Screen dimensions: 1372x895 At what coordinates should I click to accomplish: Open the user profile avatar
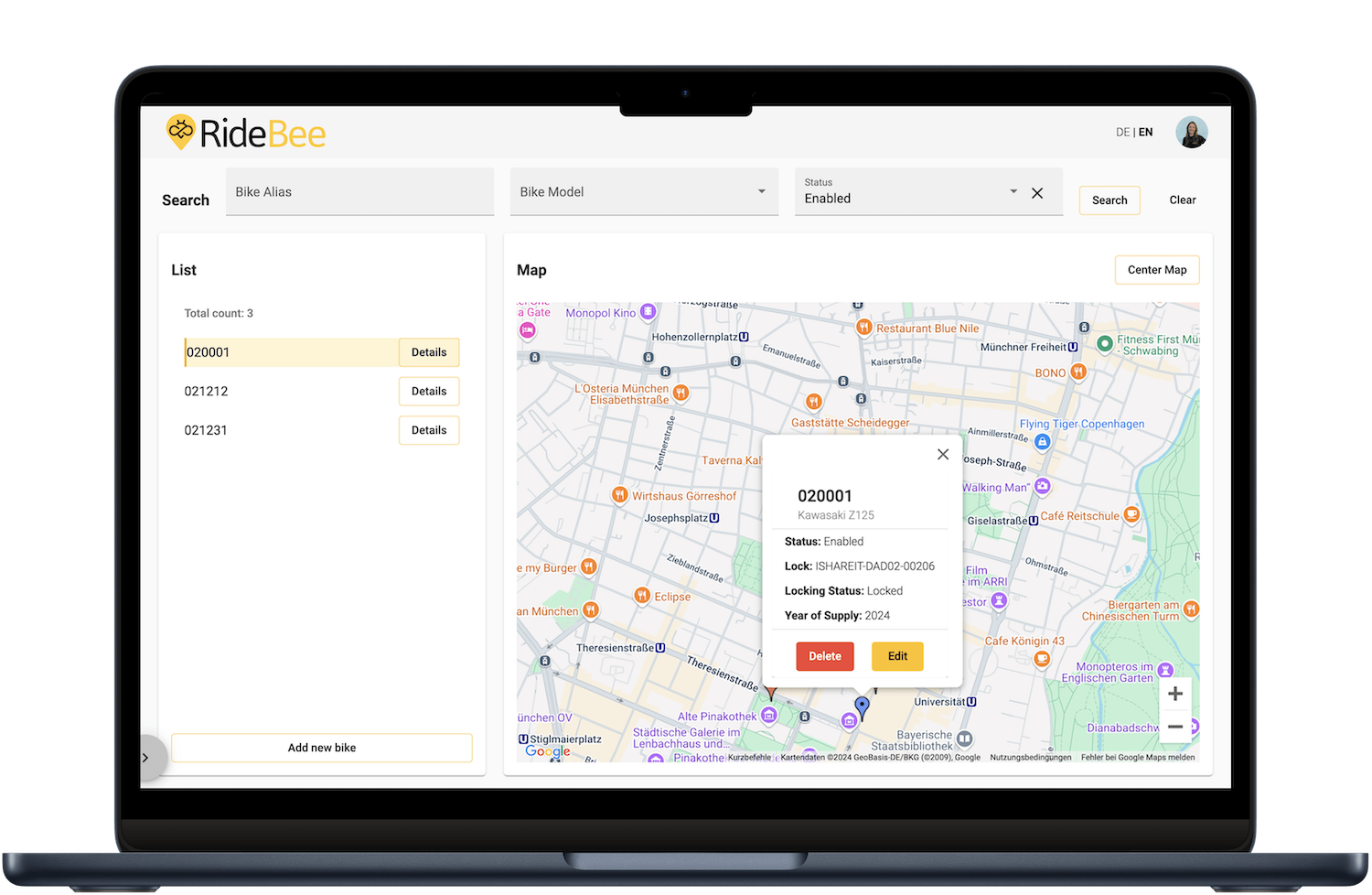click(x=1191, y=133)
